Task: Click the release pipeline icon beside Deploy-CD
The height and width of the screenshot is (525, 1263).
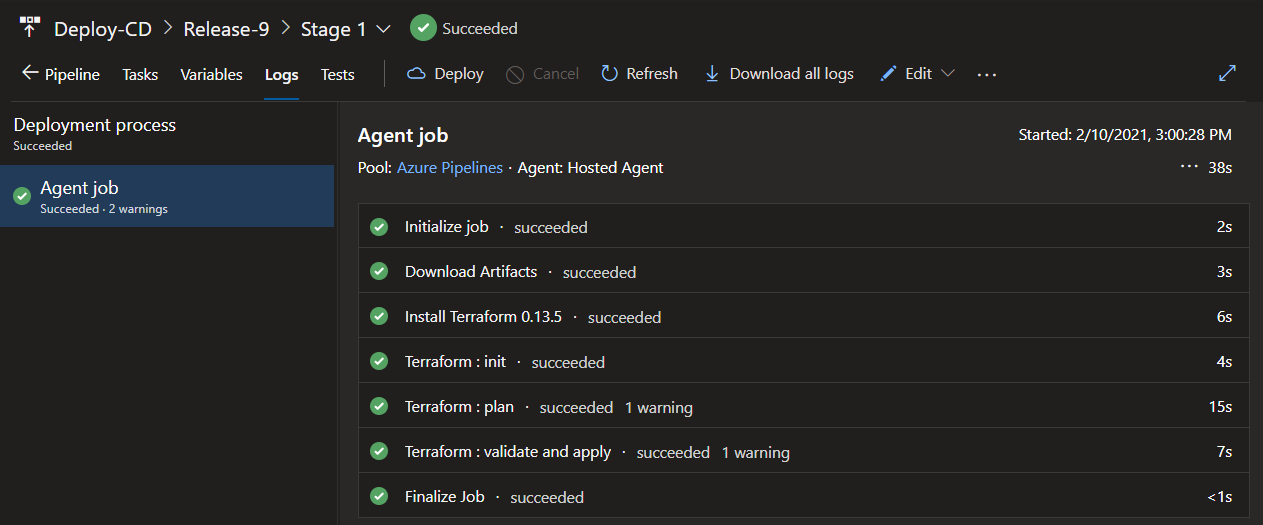Action: (x=30, y=27)
